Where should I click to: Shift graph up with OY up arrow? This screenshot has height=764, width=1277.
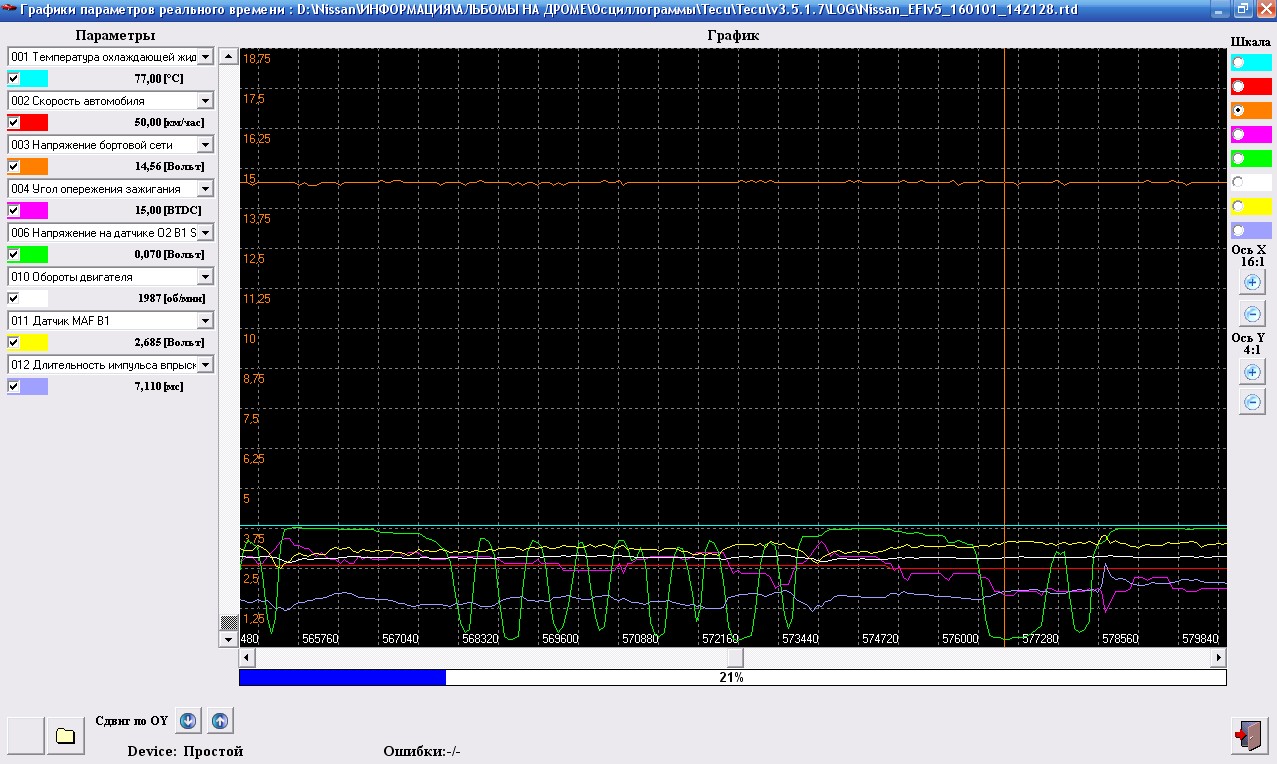coord(220,720)
